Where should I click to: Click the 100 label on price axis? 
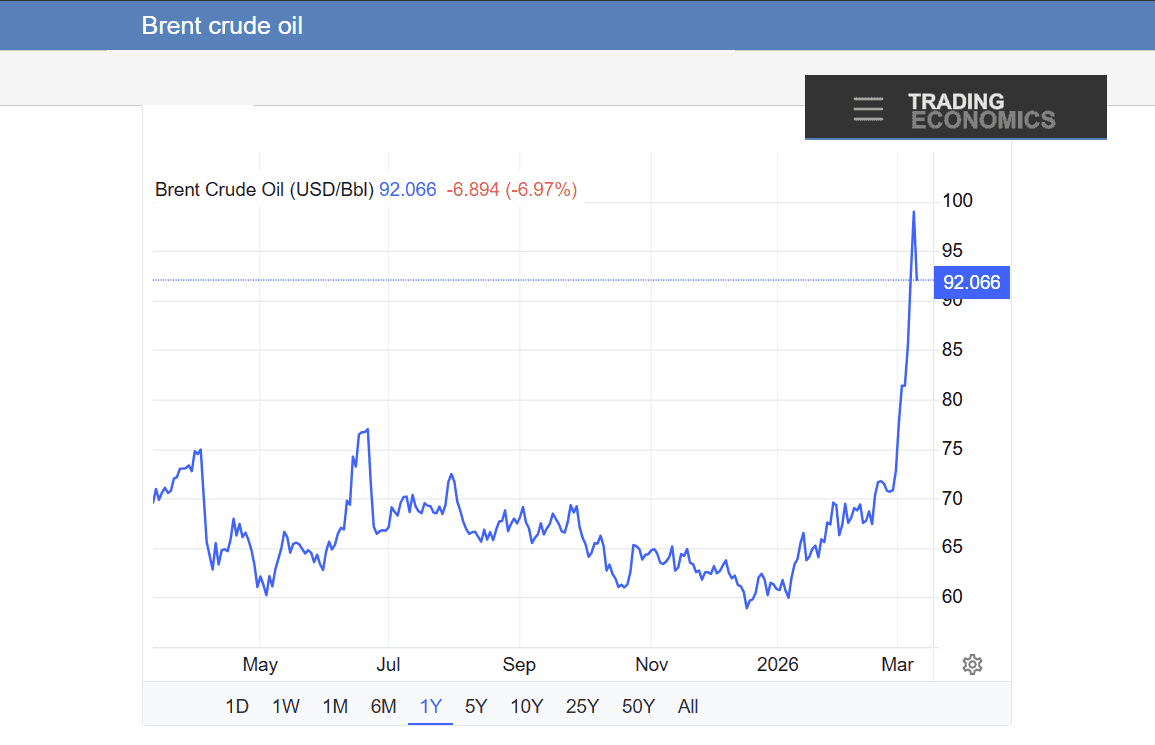tap(957, 201)
